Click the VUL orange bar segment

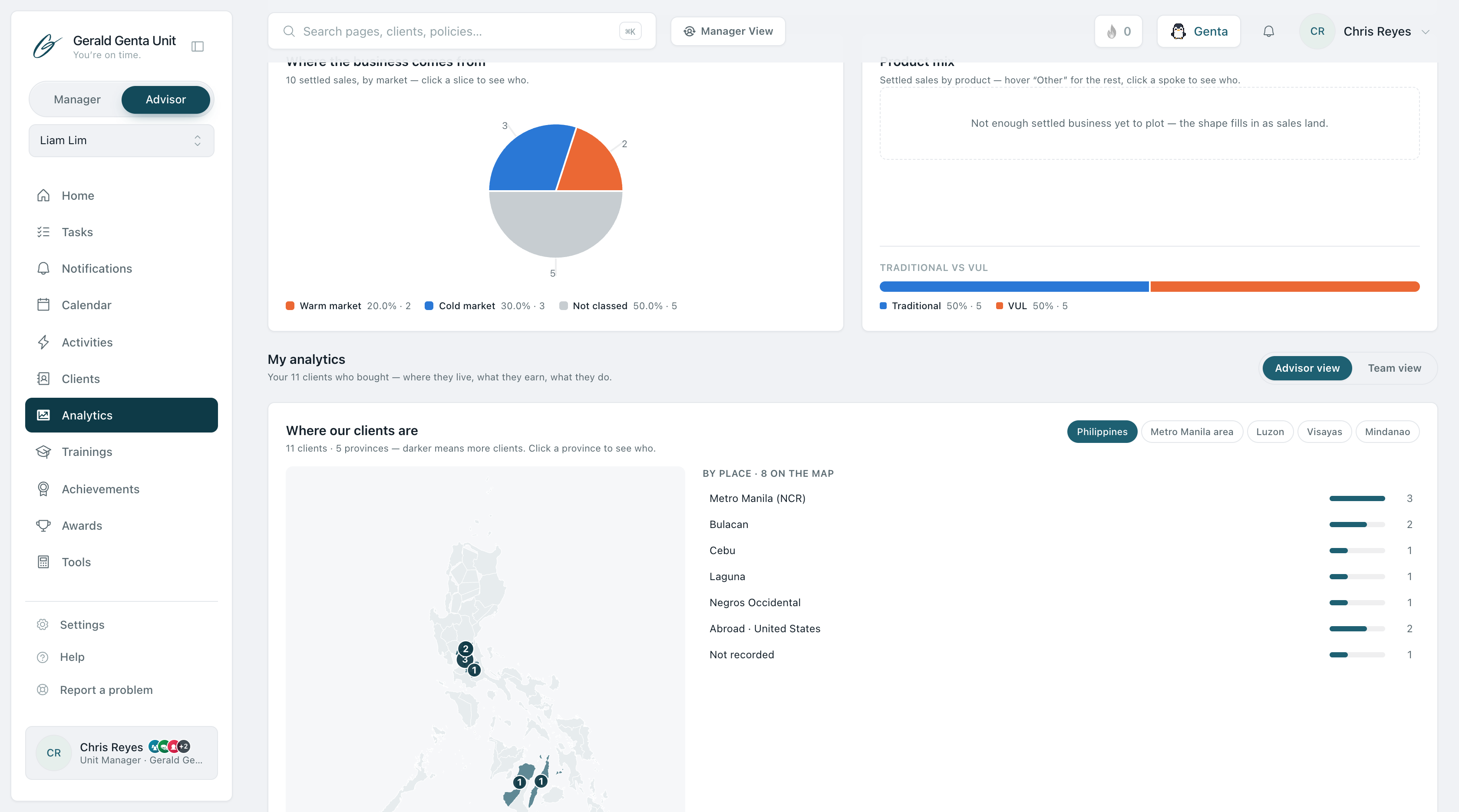point(1284,287)
